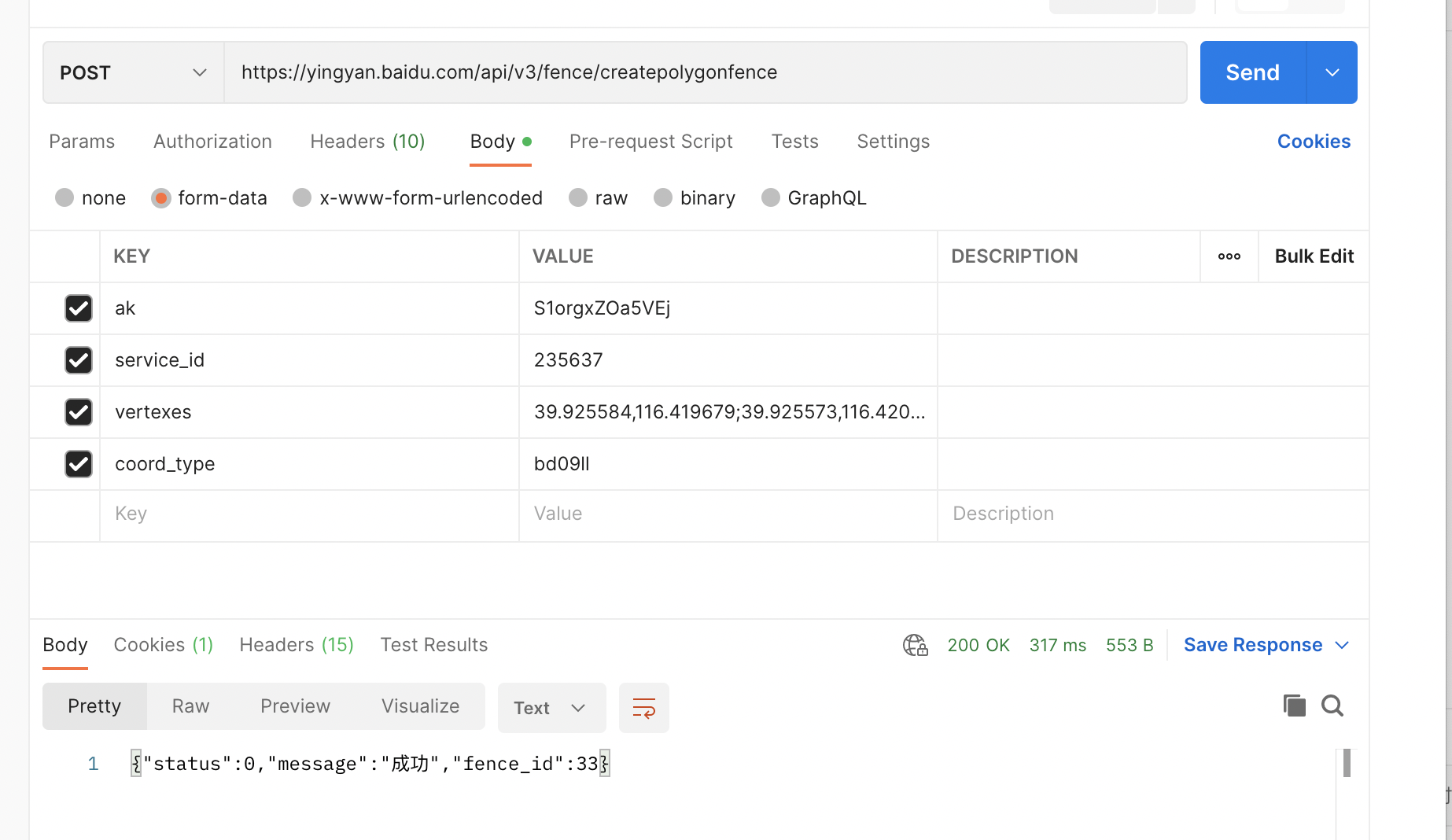Click the Bulk Edit button

pyautogui.click(x=1314, y=256)
